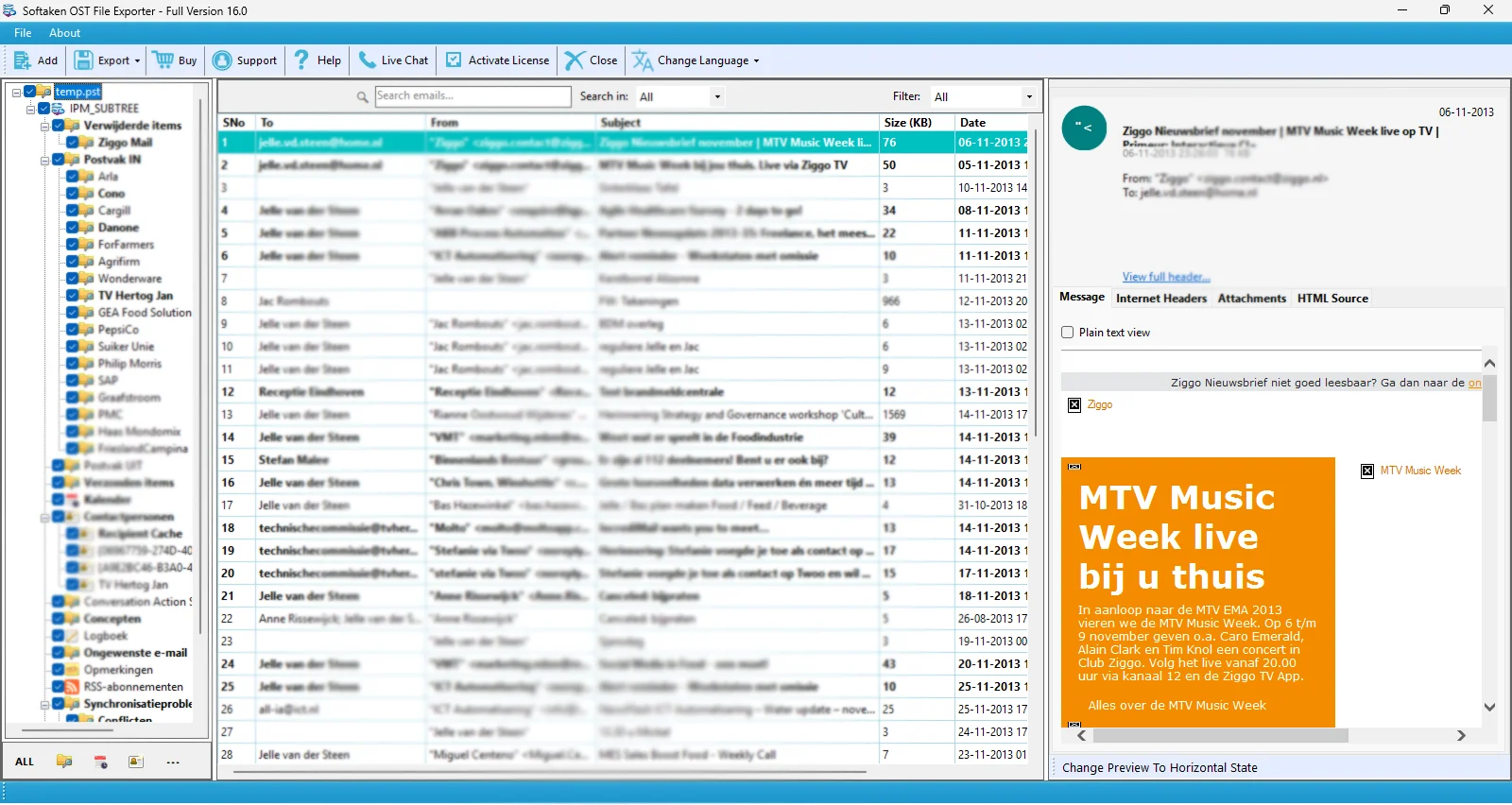This screenshot has height=805, width=1512.
Task: Click the calendar view icon
Action: [101, 762]
